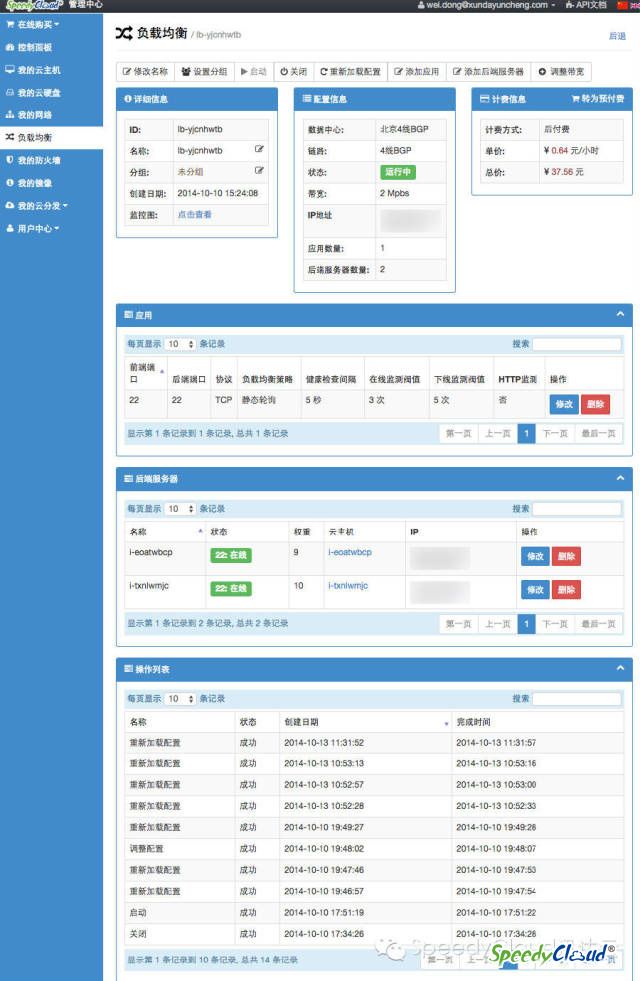Open 我的防火墙 in the sidebar
Image resolution: width=640 pixels, height=981 pixels.
coord(33,160)
